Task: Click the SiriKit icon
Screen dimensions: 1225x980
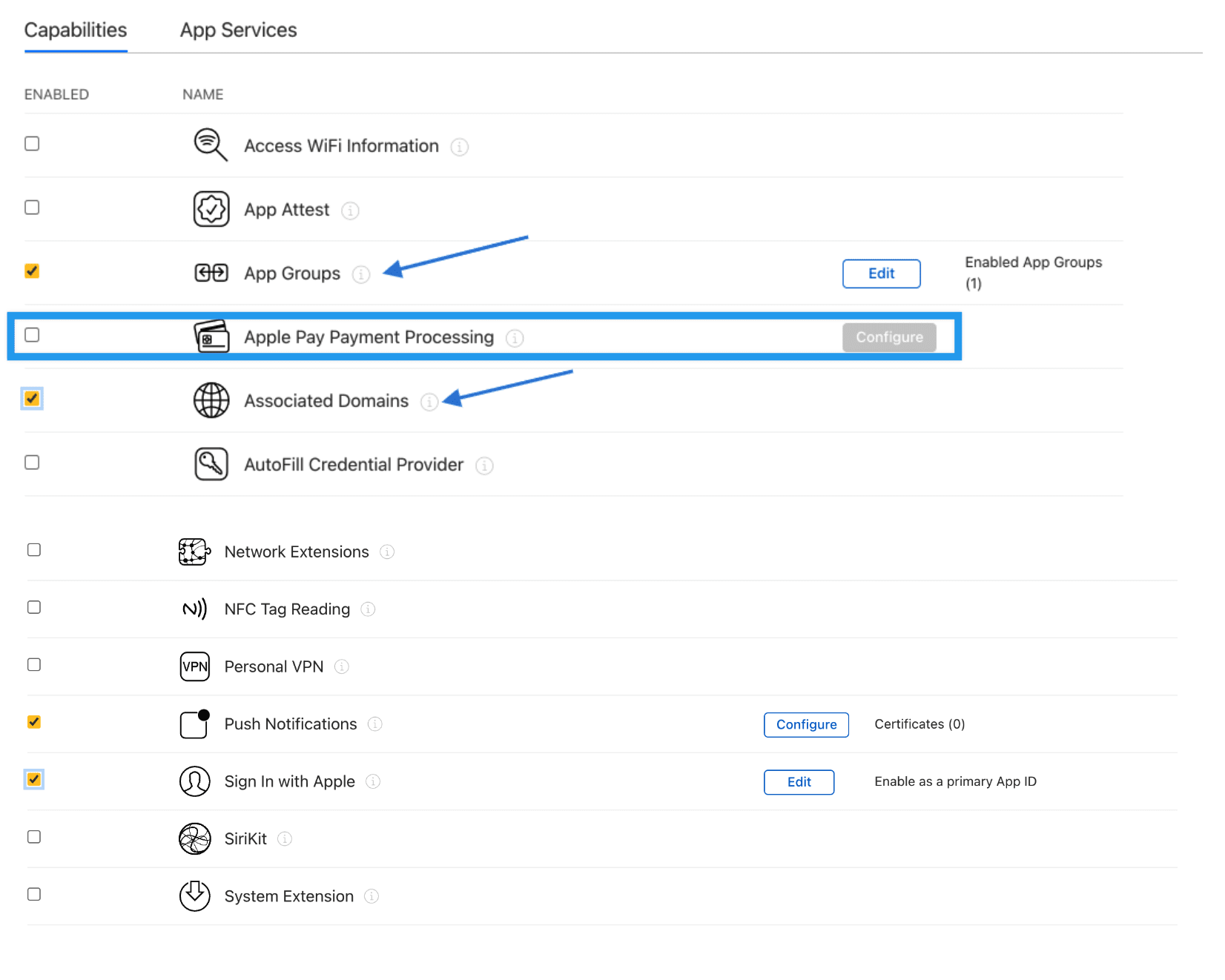Action: (194, 838)
